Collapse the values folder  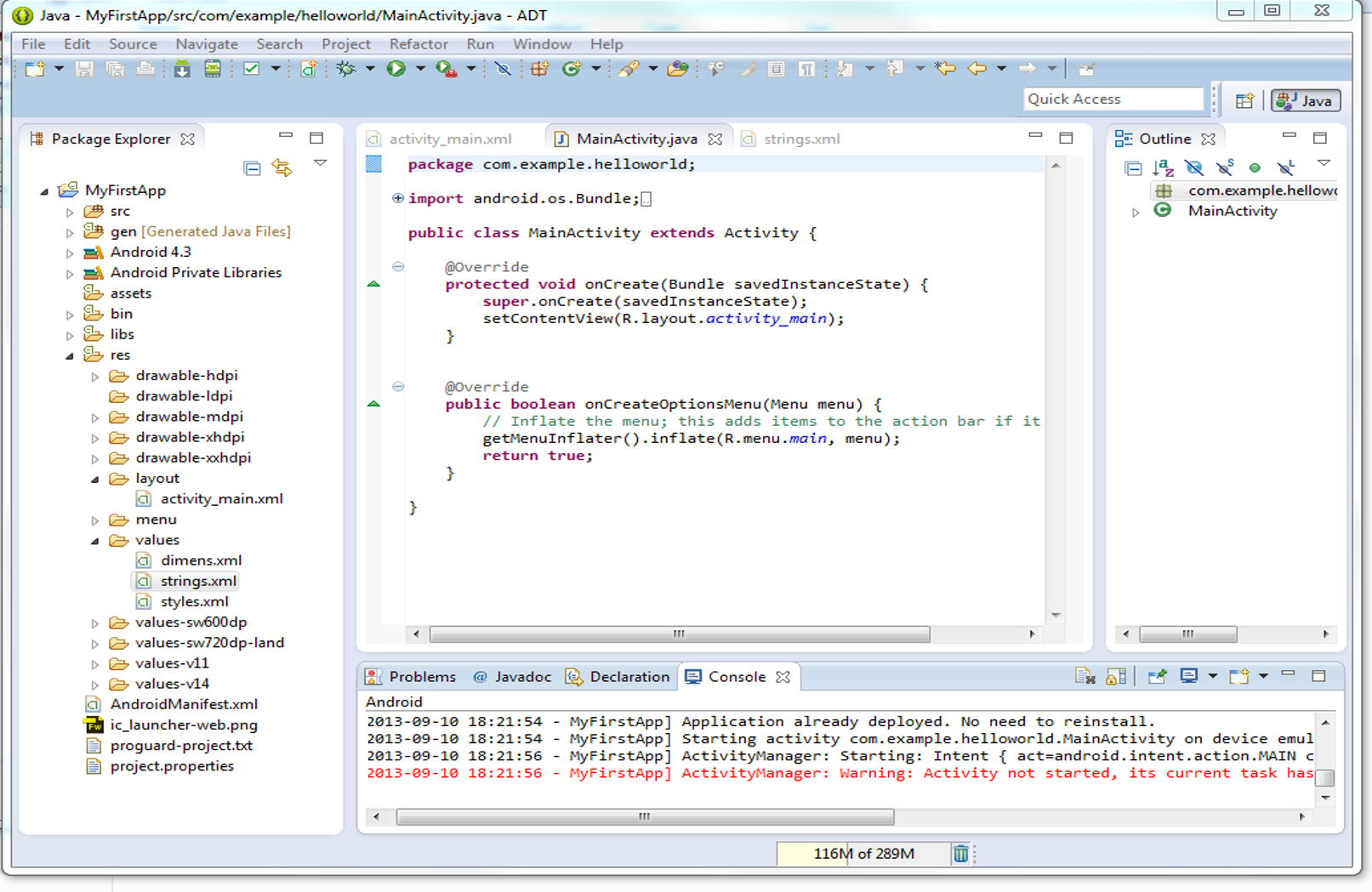94,541
